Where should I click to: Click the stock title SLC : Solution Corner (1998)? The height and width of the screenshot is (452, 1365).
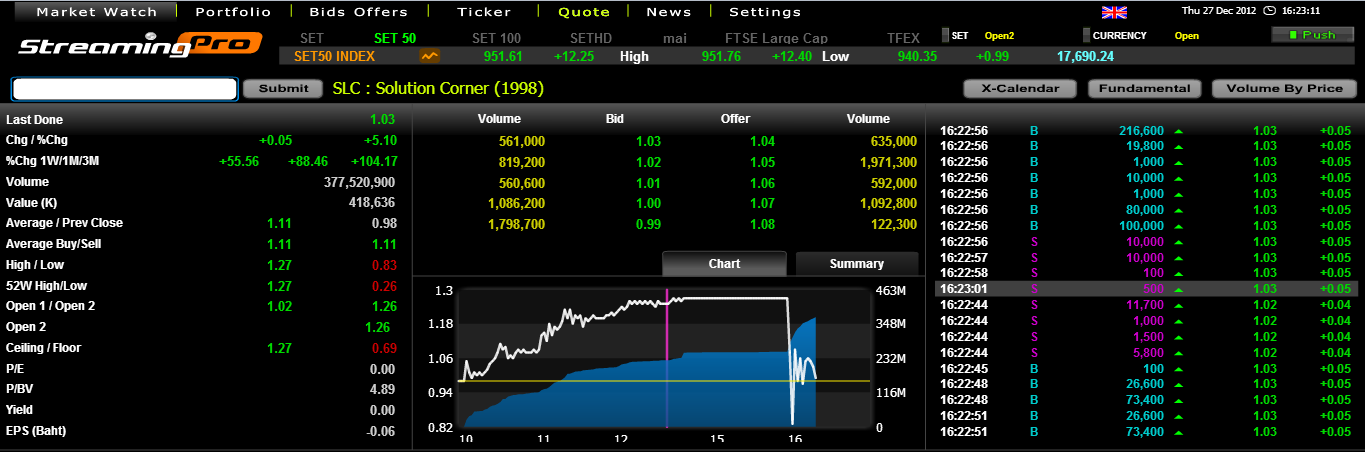coord(438,88)
